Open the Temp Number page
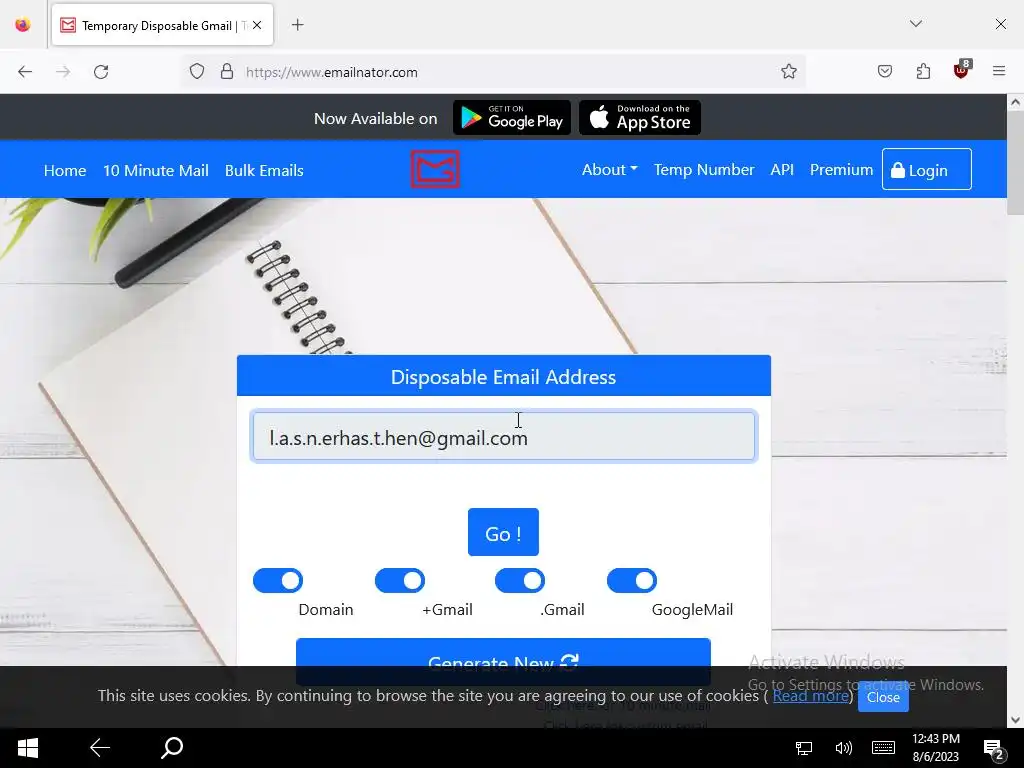 [704, 170]
